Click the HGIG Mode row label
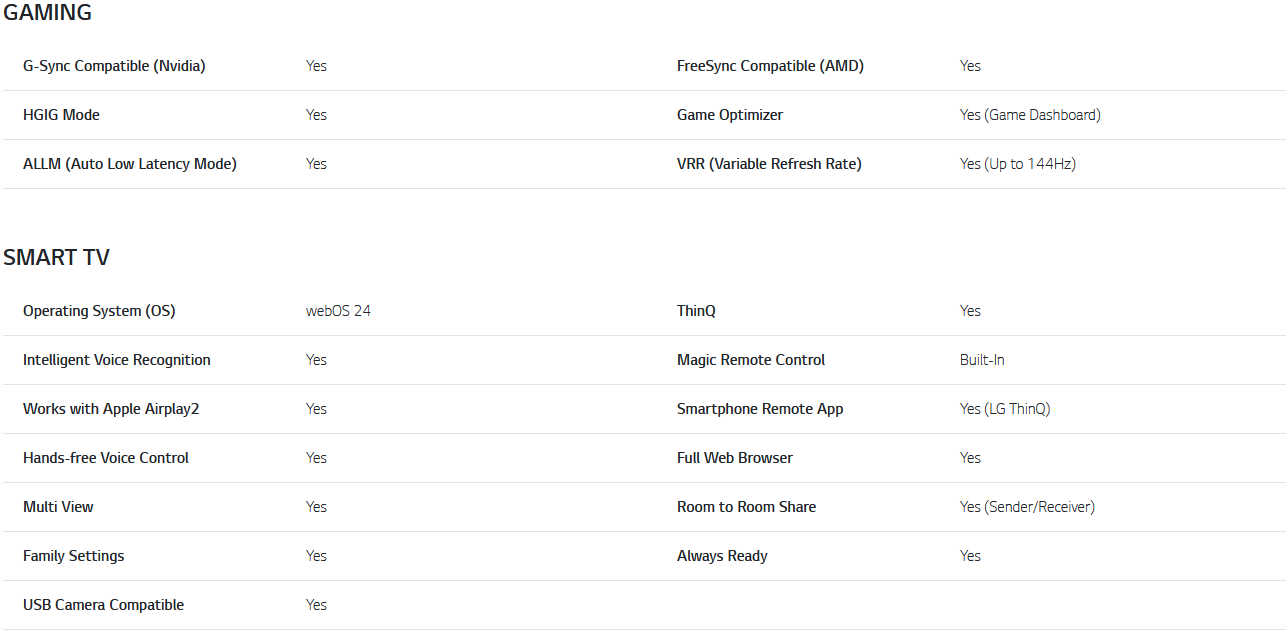This screenshot has width=1286, height=633. 61,115
